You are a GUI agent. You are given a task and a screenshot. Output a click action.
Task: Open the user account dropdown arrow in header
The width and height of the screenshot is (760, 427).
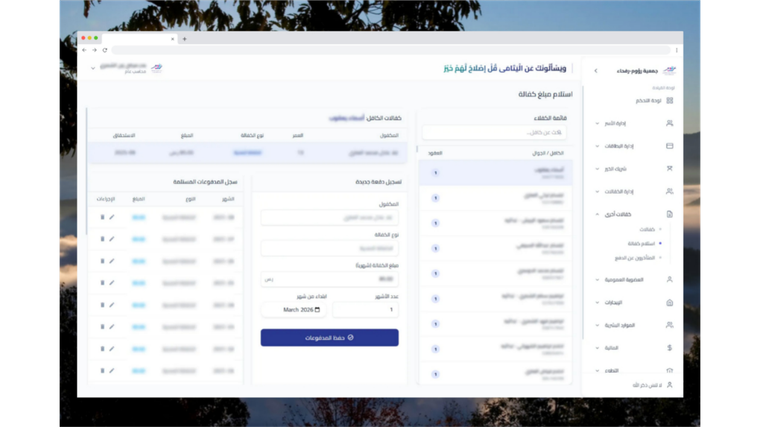point(93,68)
